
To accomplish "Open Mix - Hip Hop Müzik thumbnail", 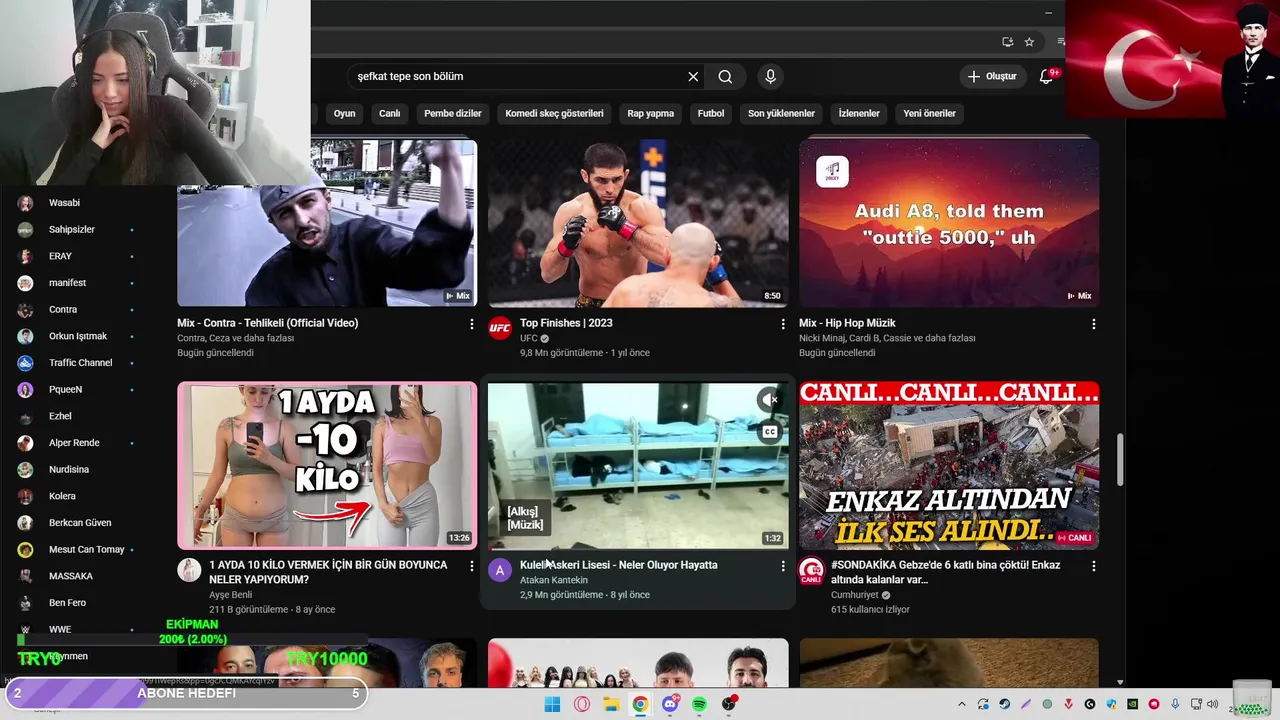I will pyautogui.click(x=949, y=222).
